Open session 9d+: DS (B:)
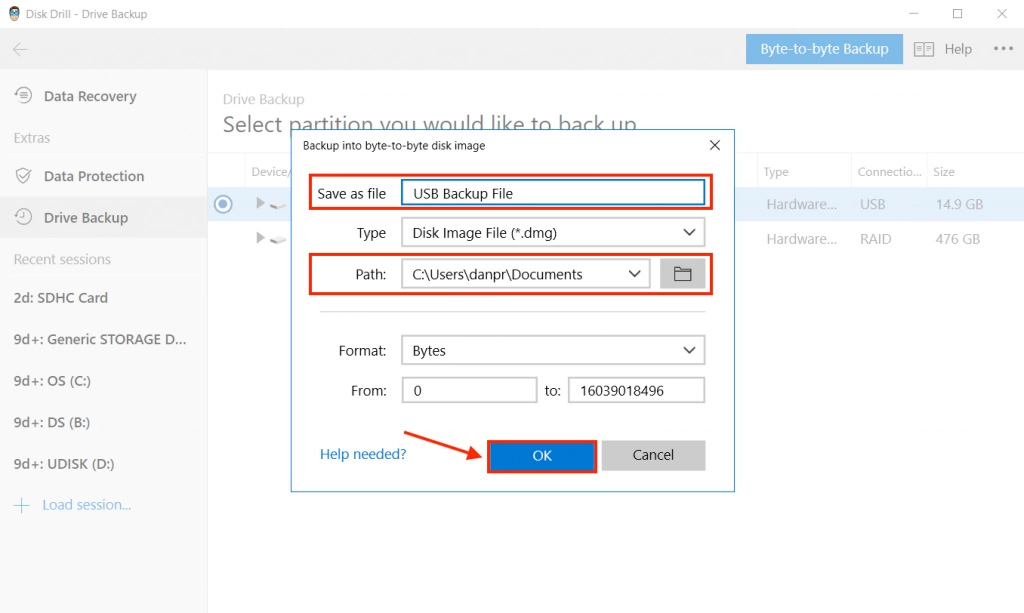Viewport: 1024px width, 613px height. pos(52,422)
